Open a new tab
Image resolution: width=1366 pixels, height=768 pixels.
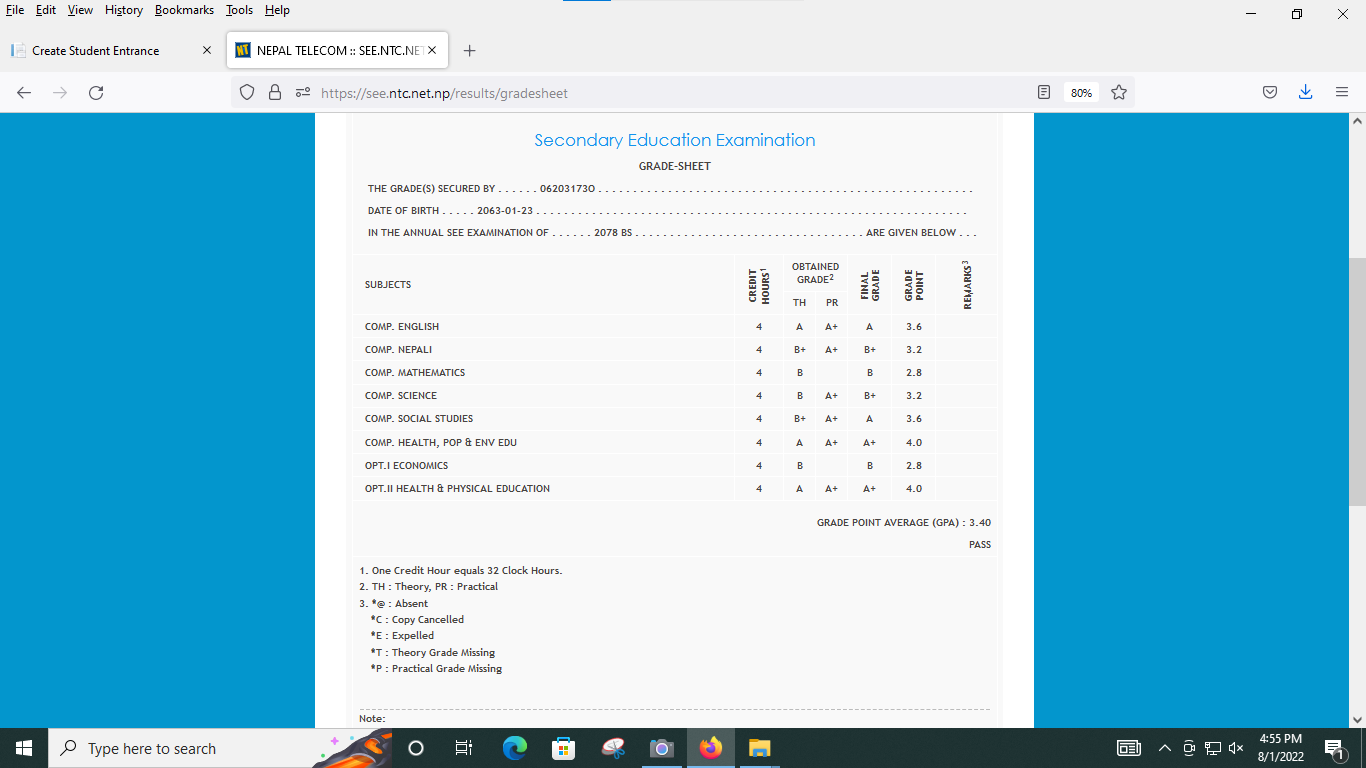pyautogui.click(x=470, y=51)
